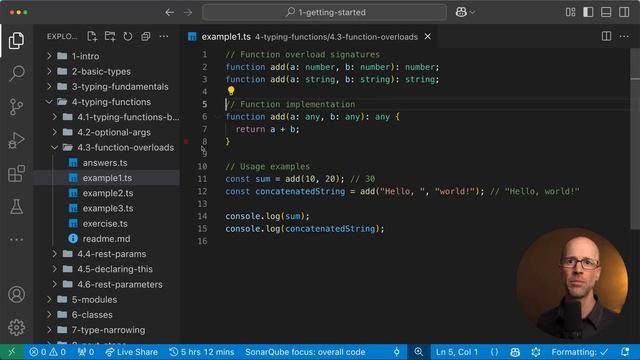This screenshot has height=360, width=640.
Task: Open readme.md file
Action: click(107, 239)
